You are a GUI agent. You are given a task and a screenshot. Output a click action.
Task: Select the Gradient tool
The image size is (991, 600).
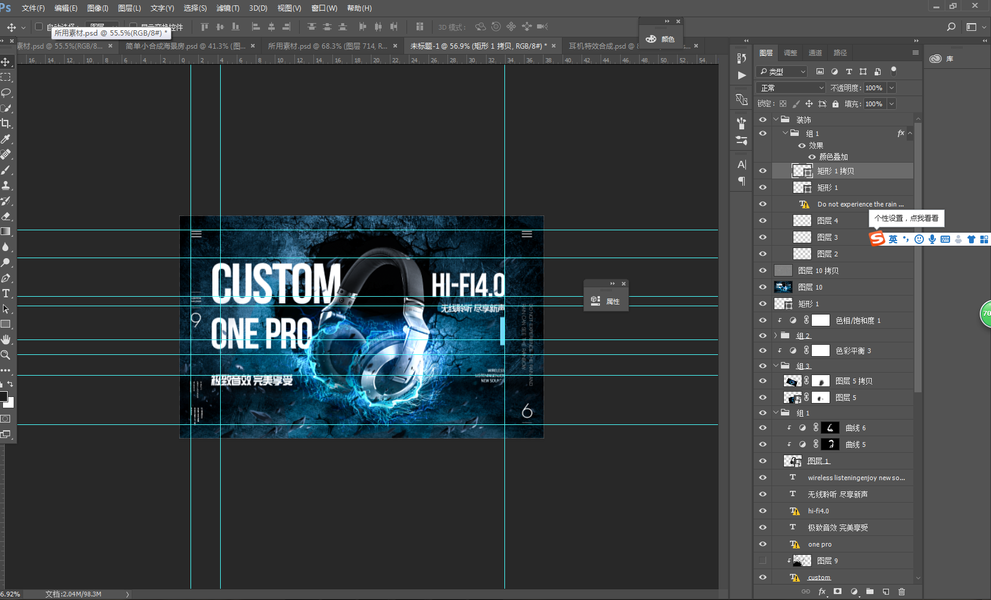6,231
